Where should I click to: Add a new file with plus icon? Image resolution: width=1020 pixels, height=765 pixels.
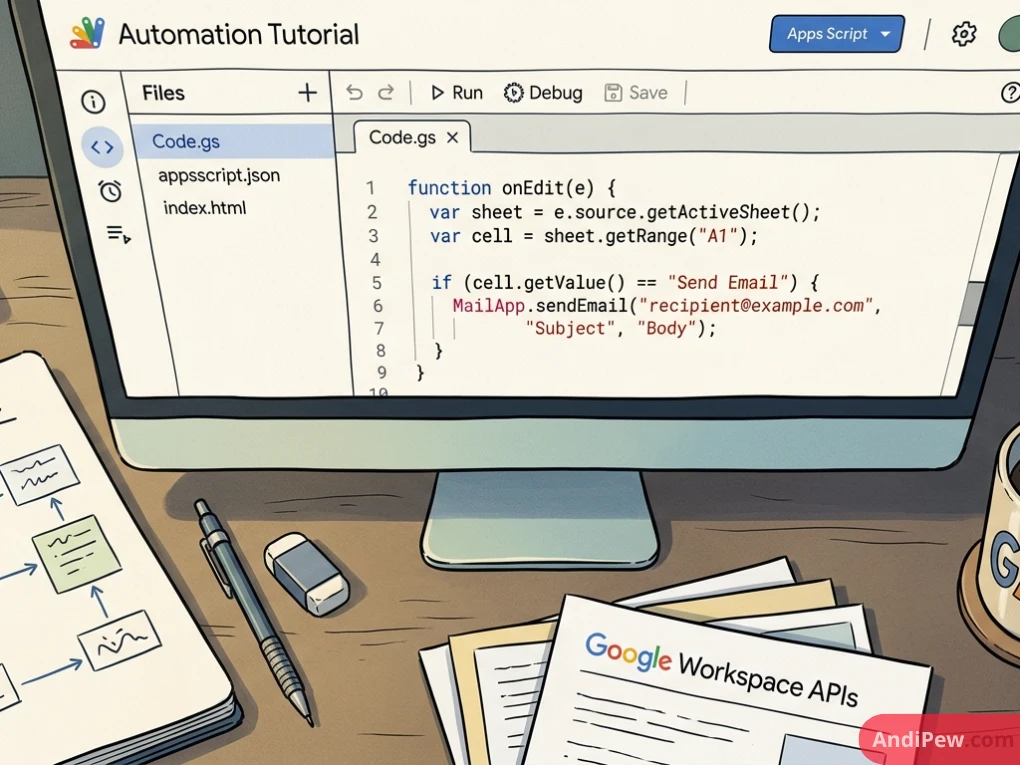pyautogui.click(x=307, y=93)
